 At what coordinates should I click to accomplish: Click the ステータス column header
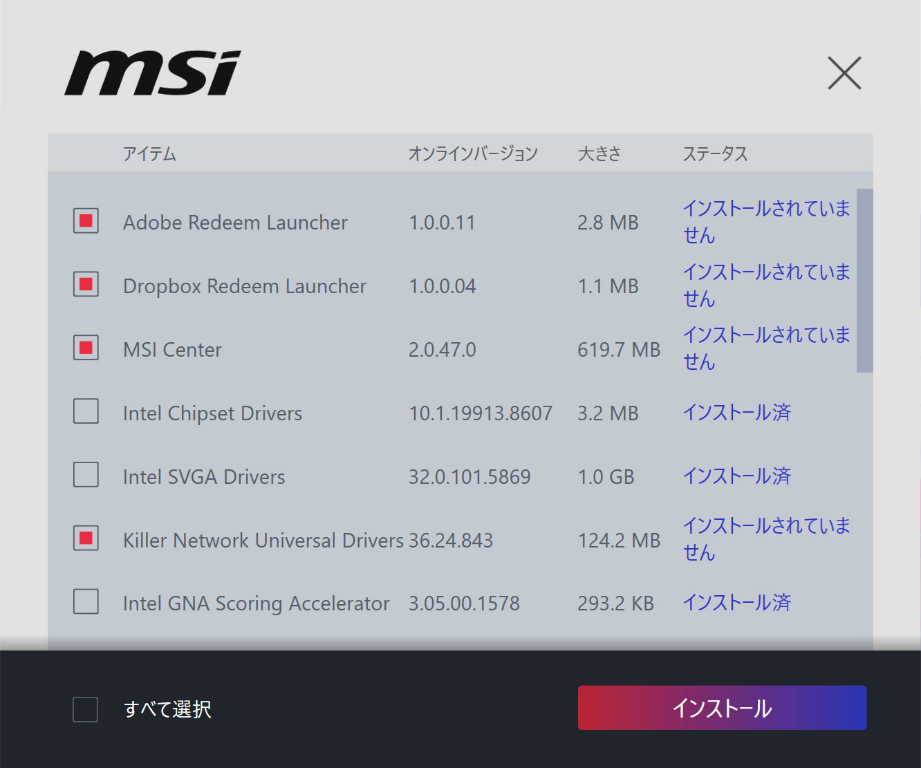point(715,154)
